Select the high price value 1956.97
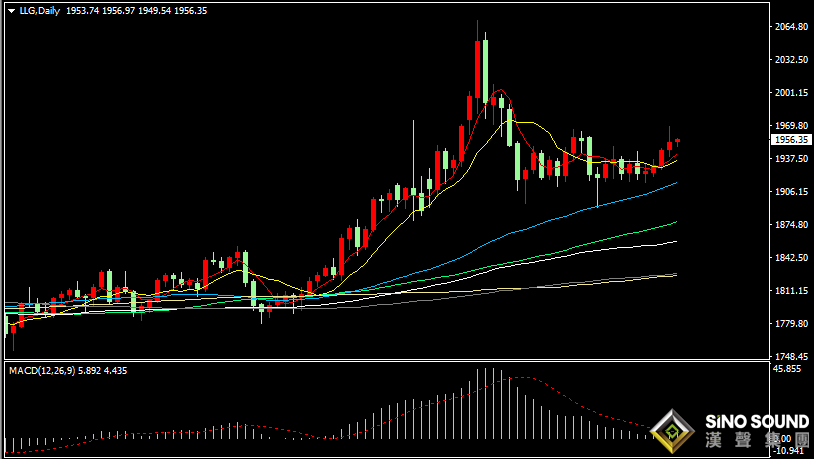 pos(118,10)
